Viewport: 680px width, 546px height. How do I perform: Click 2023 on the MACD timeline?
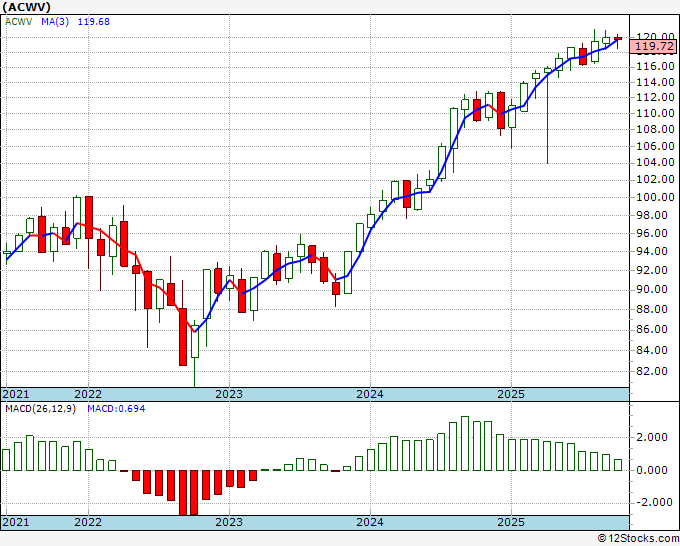229,522
